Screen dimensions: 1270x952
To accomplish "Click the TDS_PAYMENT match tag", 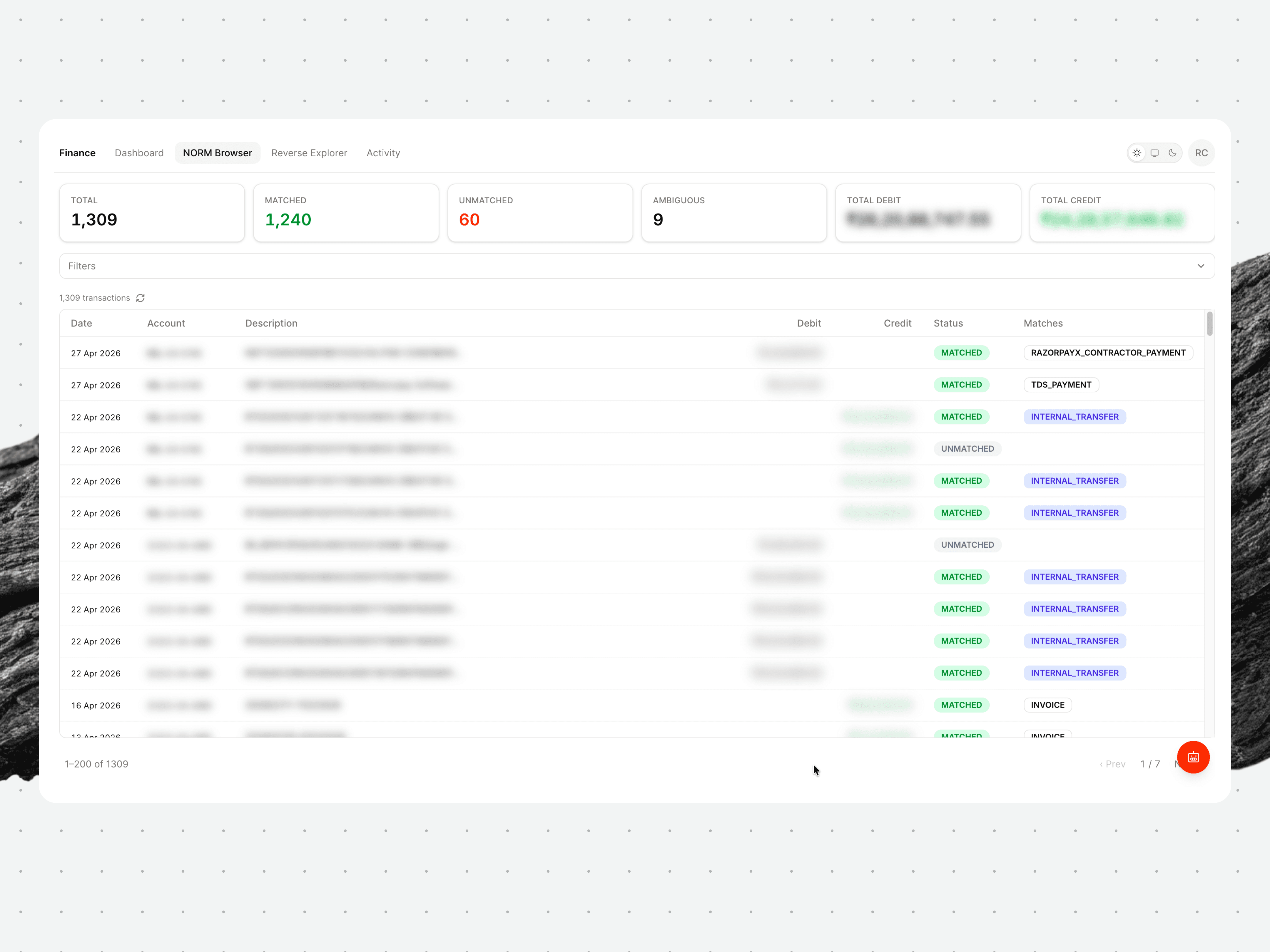I will [1061, 385].
